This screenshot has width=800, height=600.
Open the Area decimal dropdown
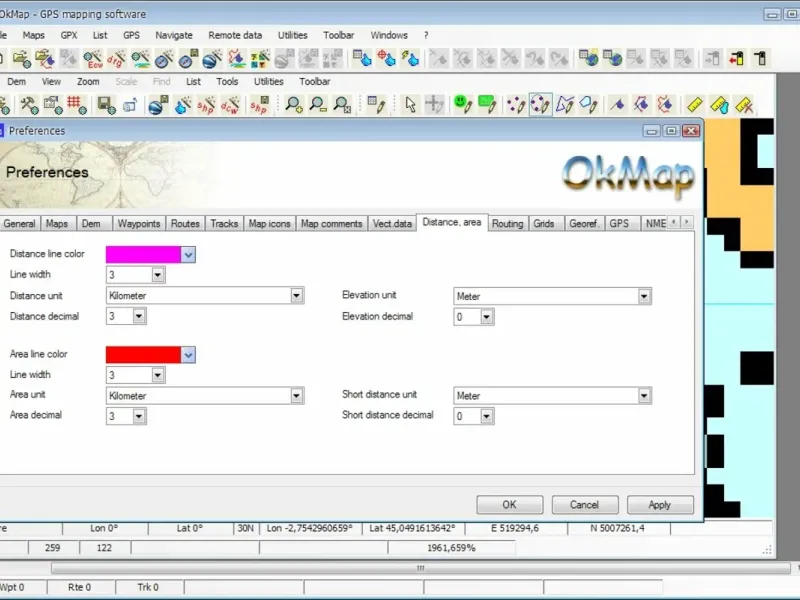click(139, 416)
